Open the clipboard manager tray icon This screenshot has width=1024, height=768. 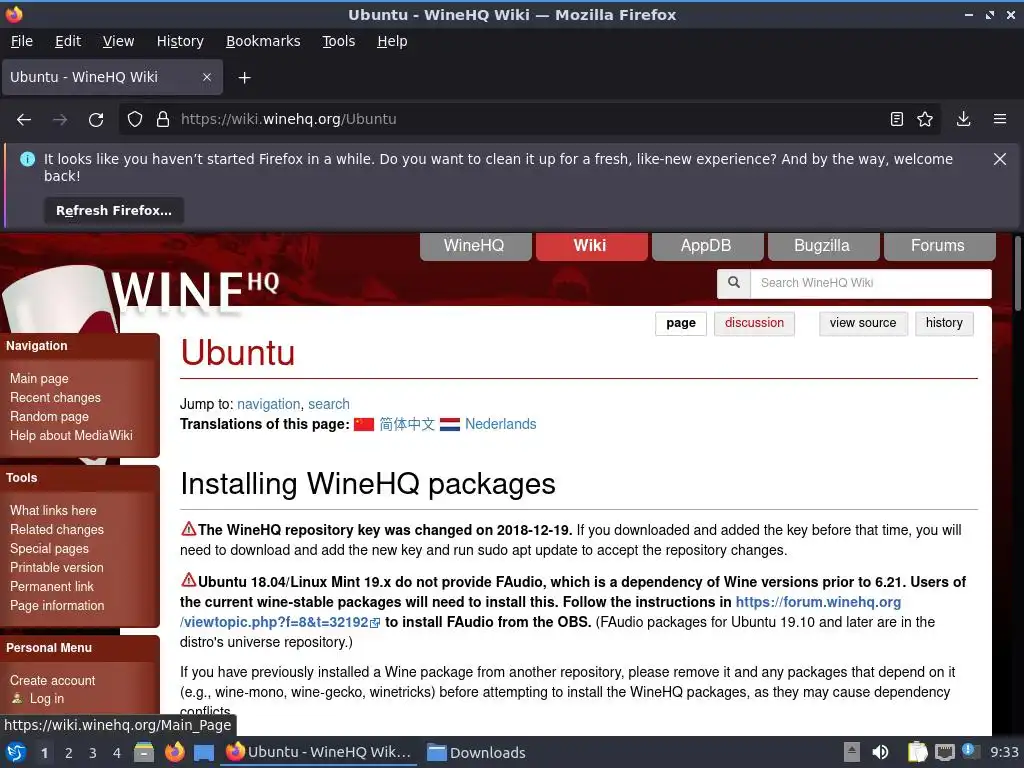(x=918, y=752)
